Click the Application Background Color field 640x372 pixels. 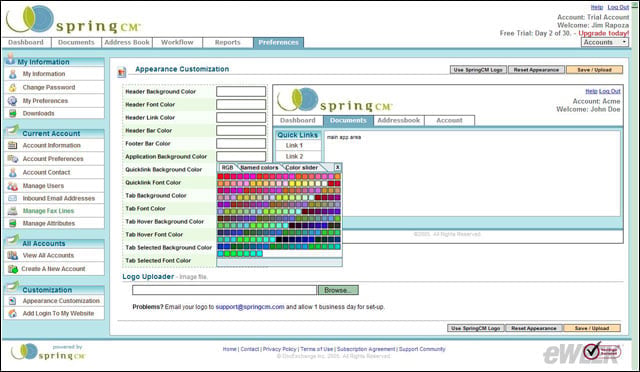(241, 156)
